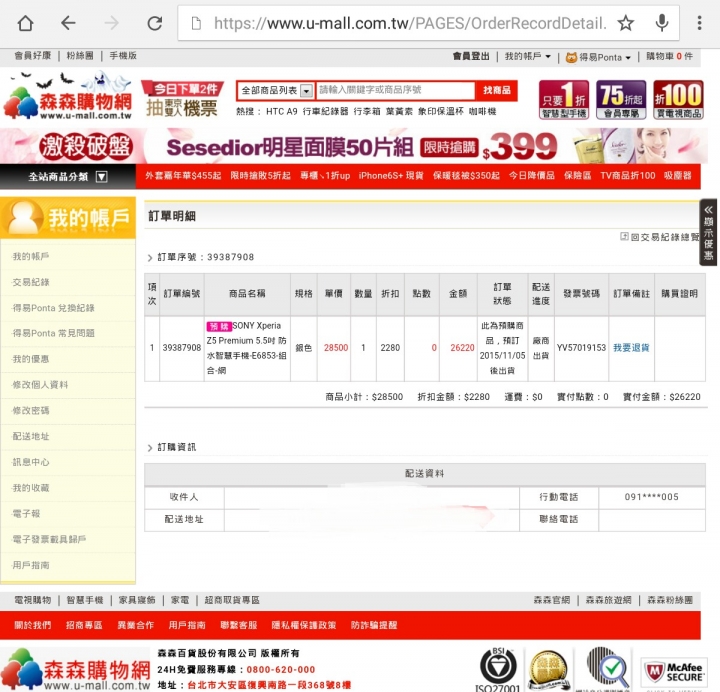Select sidebar item 電子發票載具歸戶

click(49, 539)
